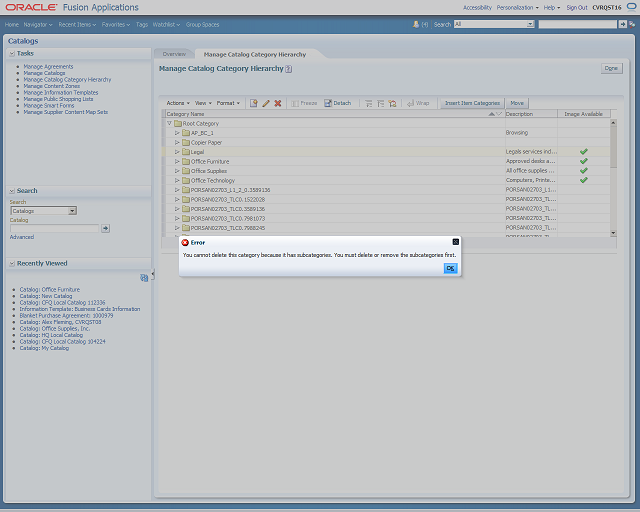
Task: Click the Legal folder icon
Action: coord(186,152)
